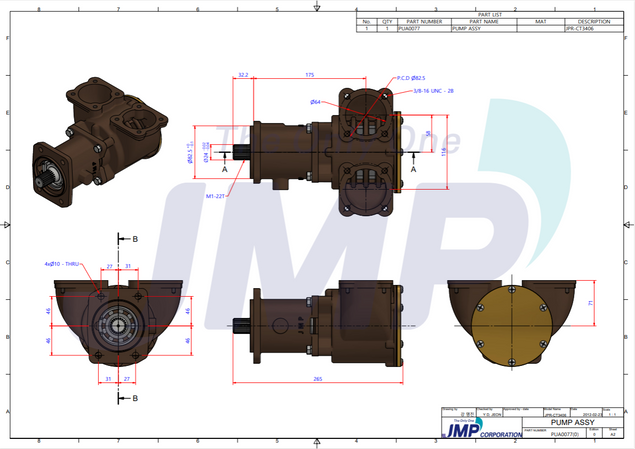Select the 265 overall length dimension
Image resolution: width=635 pixels, height=449 pixels.
[x=317, y=378]
